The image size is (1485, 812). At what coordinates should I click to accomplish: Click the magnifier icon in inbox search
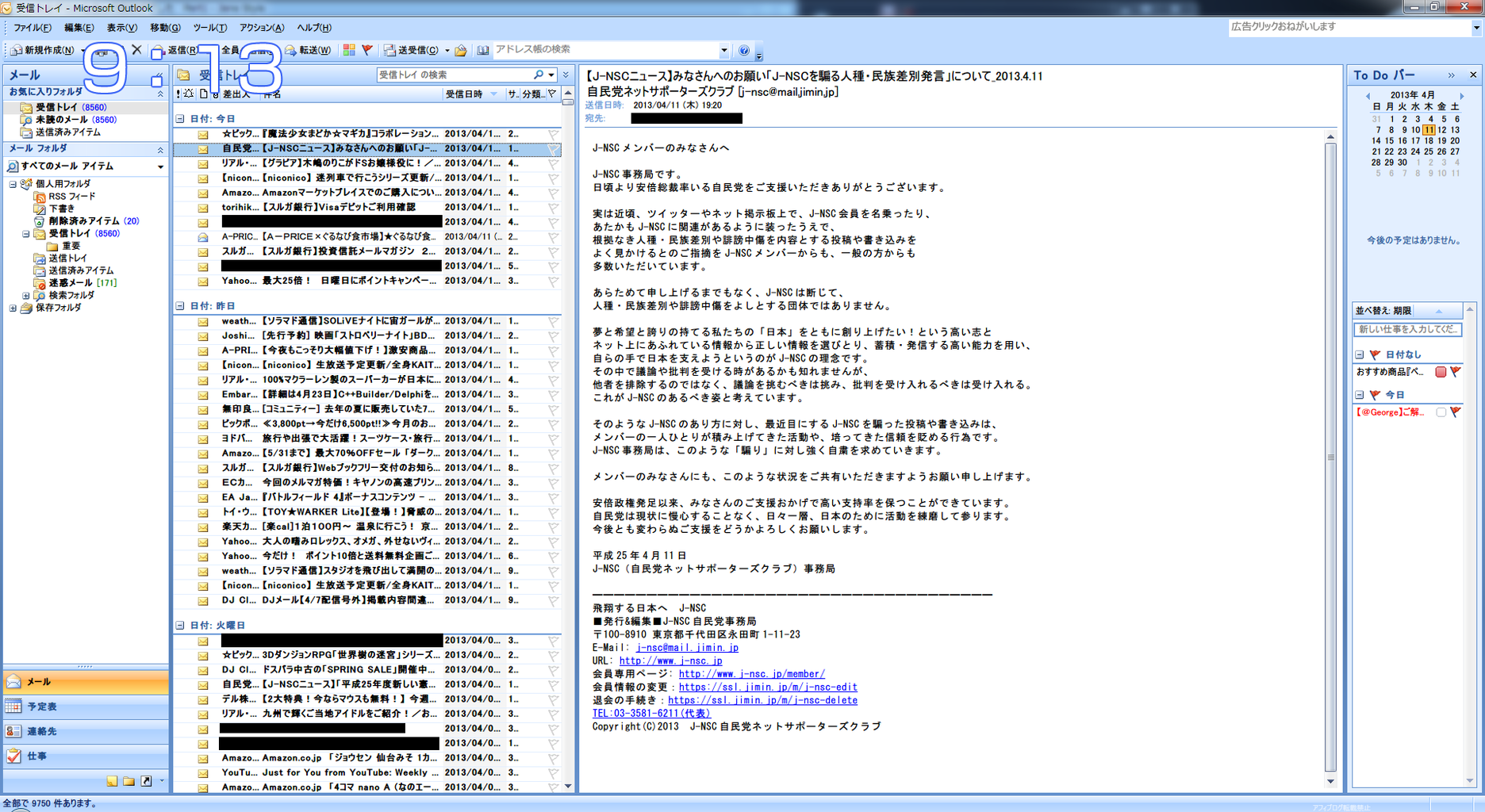pos(539,75)
